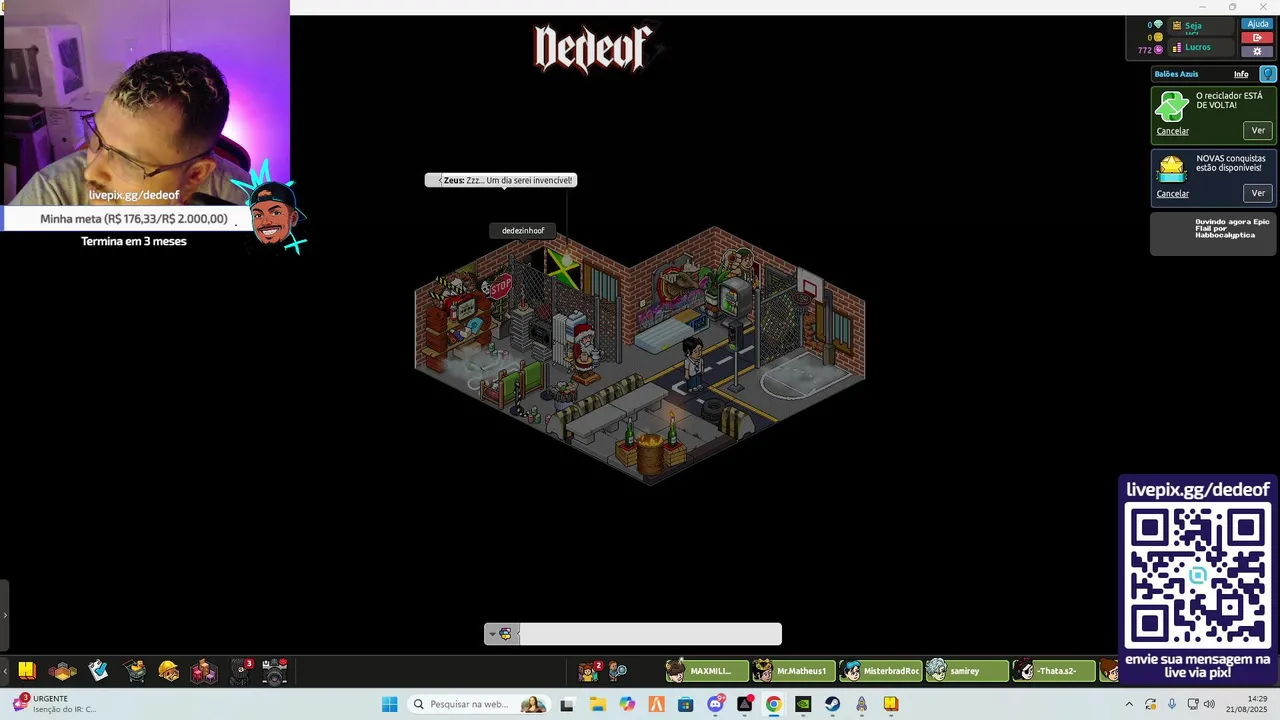This screenshot has width=1280, height=720.
Task: Collapse the bottom toolbar left arrow
Action: (x=5, y=671)
